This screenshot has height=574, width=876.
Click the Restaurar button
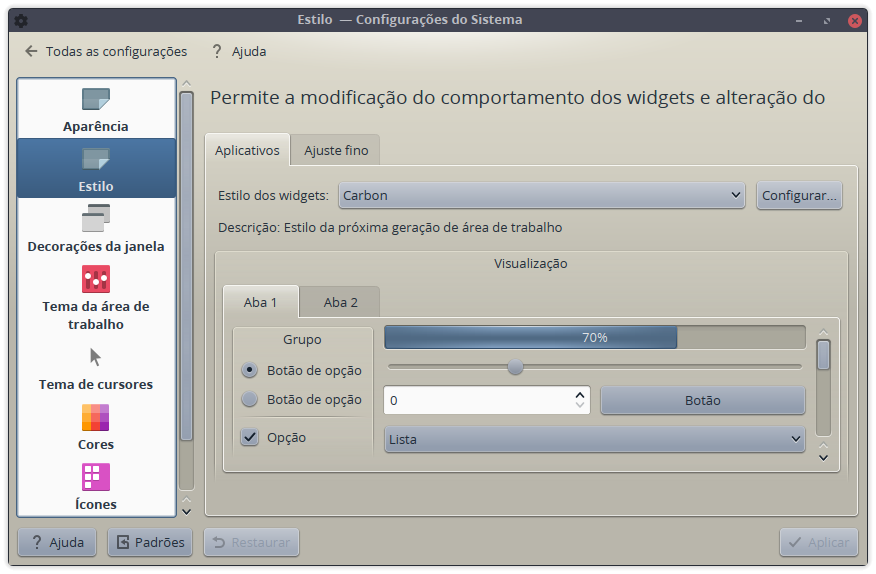[251, 542]
